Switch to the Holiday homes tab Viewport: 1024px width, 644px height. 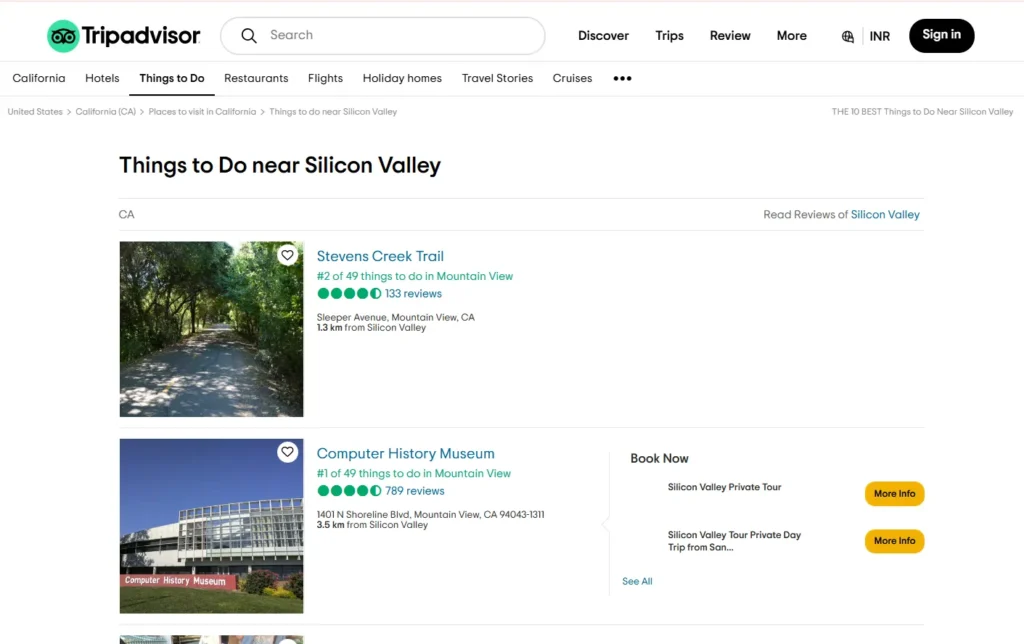(402, 78)
